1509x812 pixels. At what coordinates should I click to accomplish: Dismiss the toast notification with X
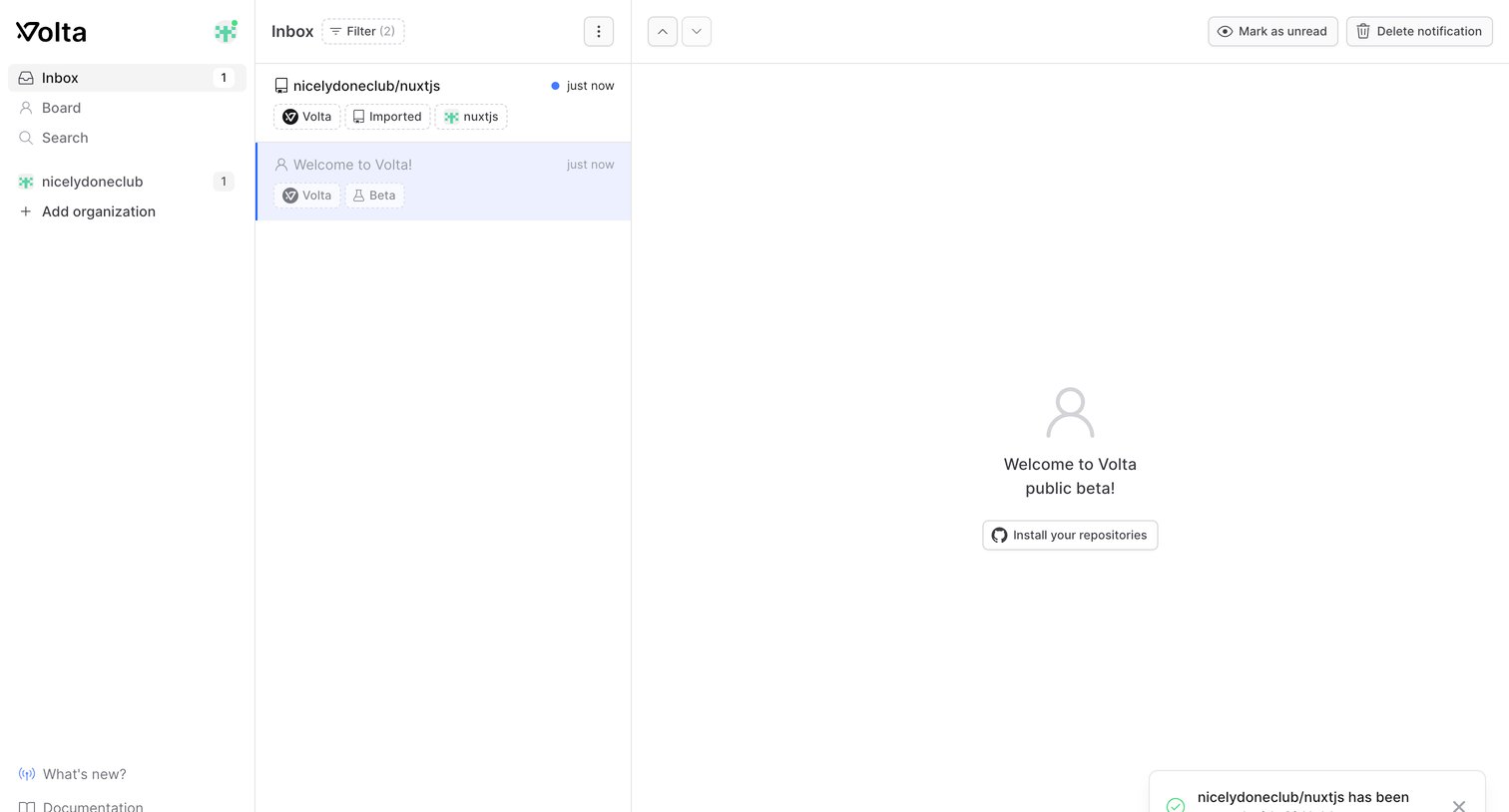point(1459,806)
